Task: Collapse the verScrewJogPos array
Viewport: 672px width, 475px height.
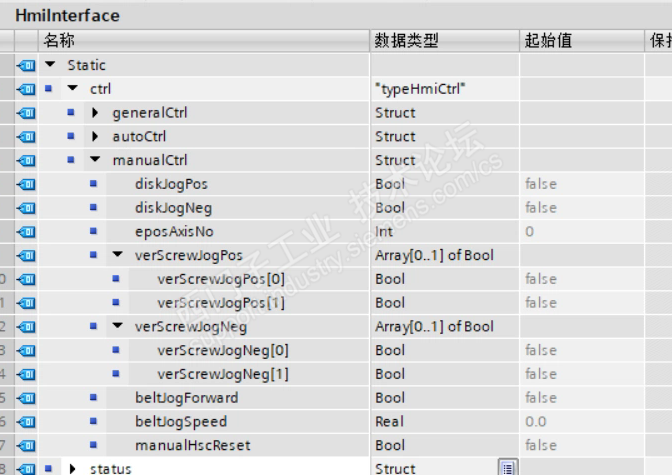Action: click(x=118, y=255)
